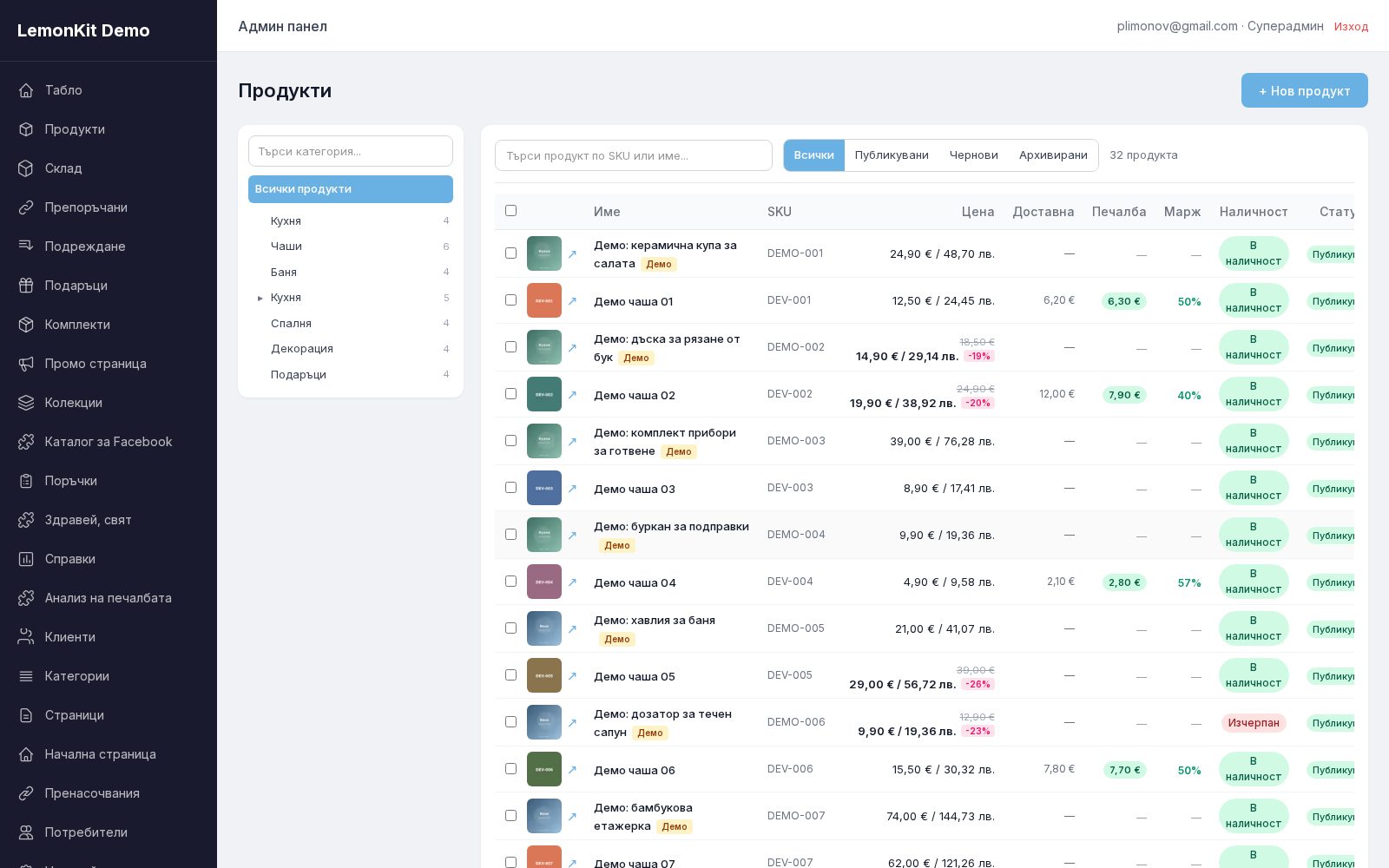This screenshot has width=1389, height=868.
Task: Open external link arrow for Демо чаша 04
Action: (x=572, y=582)
